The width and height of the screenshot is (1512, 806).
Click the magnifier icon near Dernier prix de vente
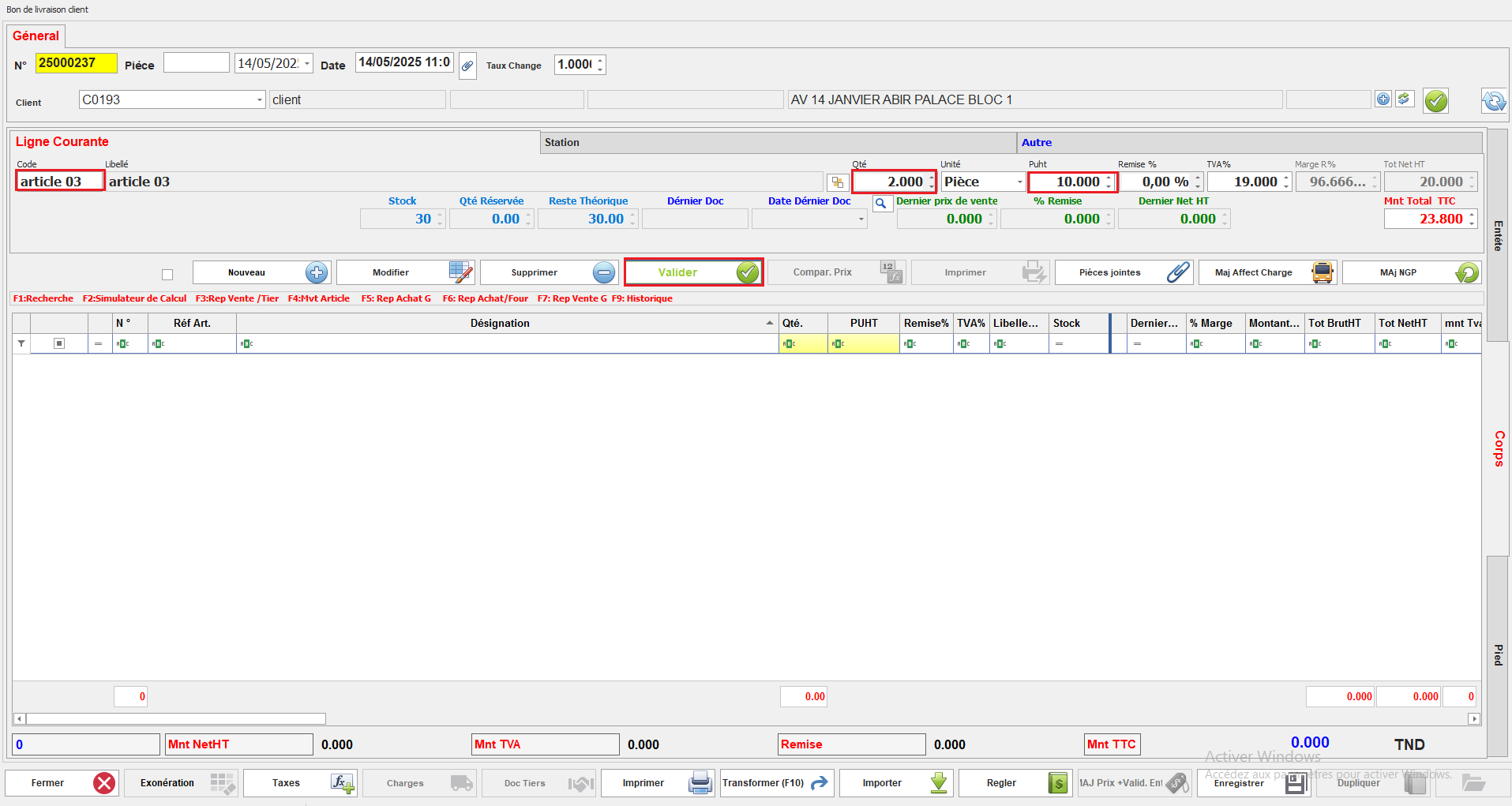(x=881, y=204)
